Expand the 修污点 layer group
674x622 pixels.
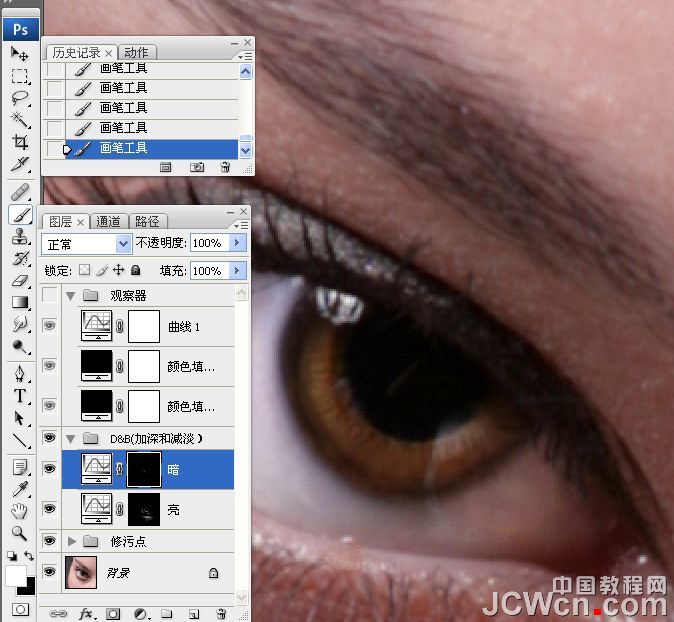coord(71,541)
